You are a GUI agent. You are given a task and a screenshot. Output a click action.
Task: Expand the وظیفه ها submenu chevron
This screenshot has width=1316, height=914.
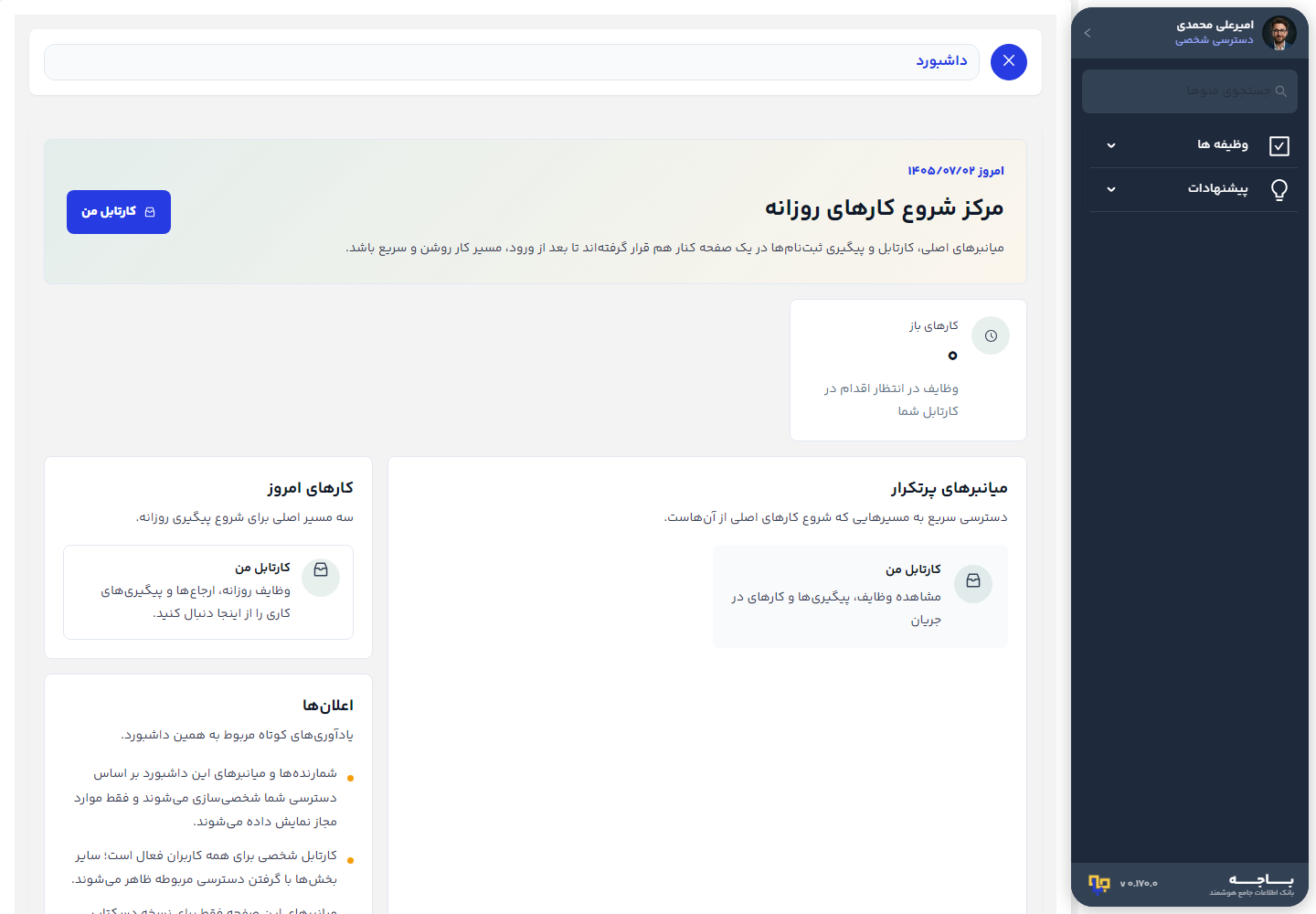tap(1111, 145)
